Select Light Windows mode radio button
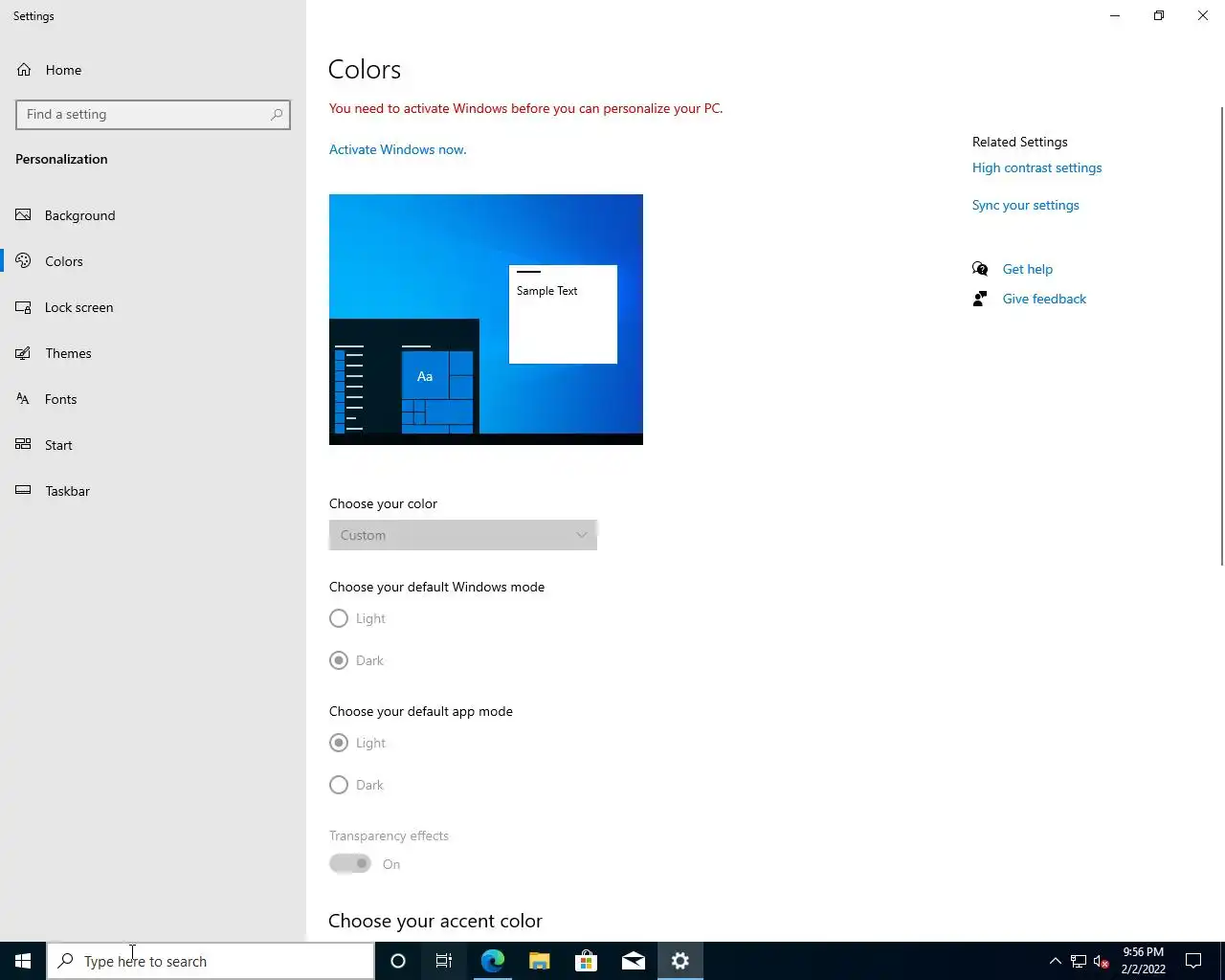 pyautogui.click(x=339, y=618)
